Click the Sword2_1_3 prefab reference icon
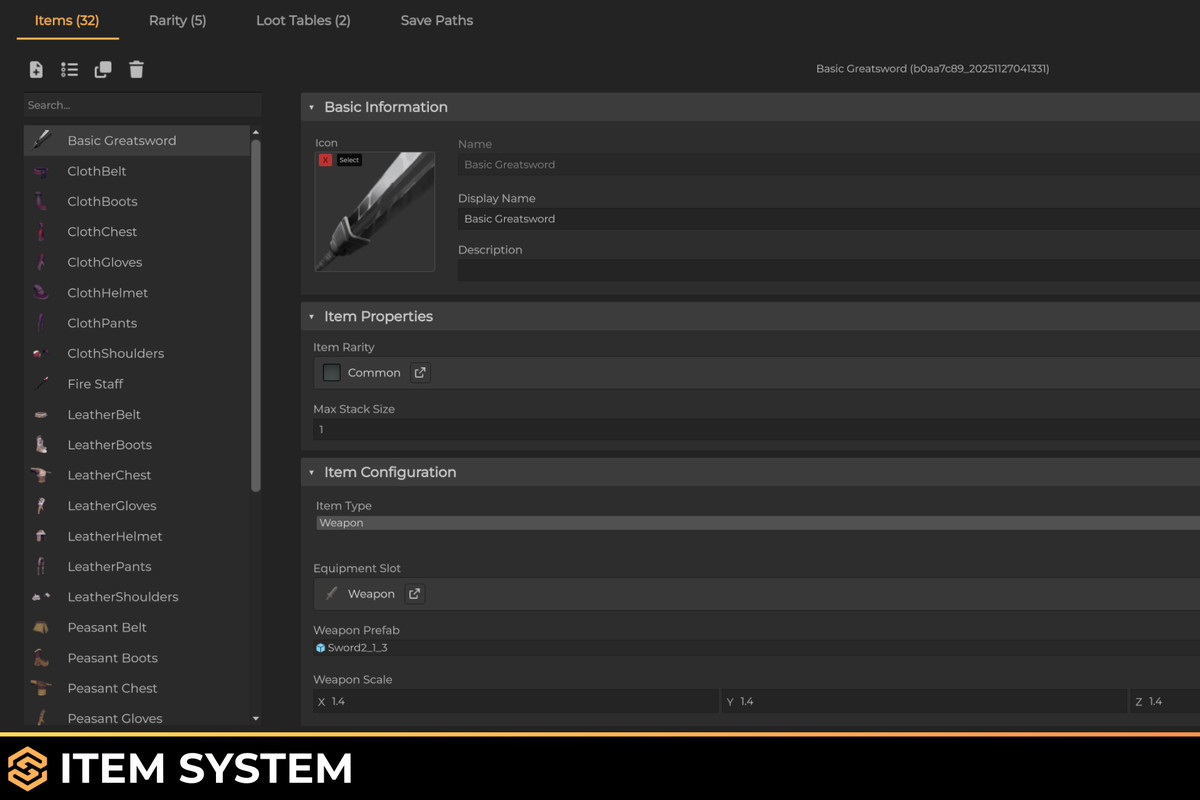This screenshot has width=1200, height=800. 321,647
